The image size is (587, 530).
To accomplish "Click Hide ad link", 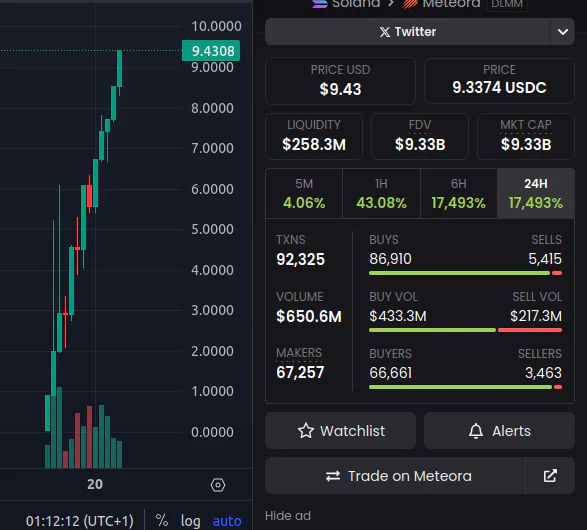I will [288, 516].
